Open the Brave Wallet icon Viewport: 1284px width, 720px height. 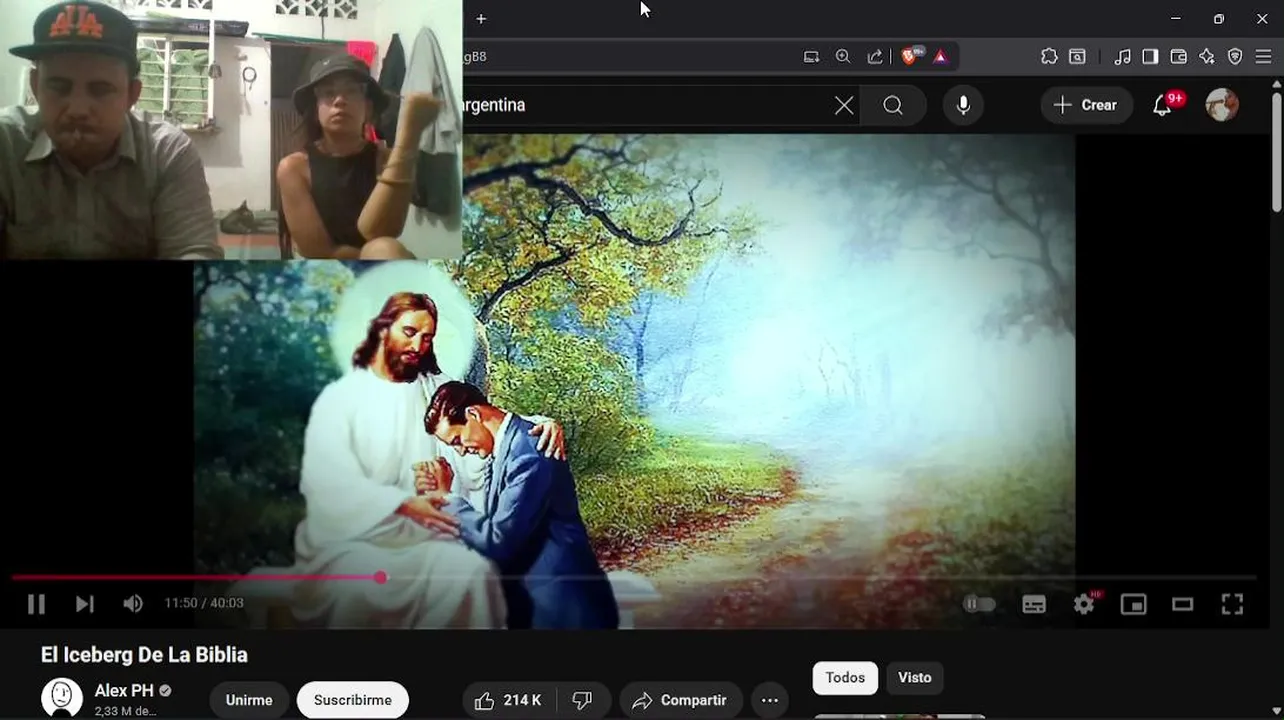[x=1179, y=57]
